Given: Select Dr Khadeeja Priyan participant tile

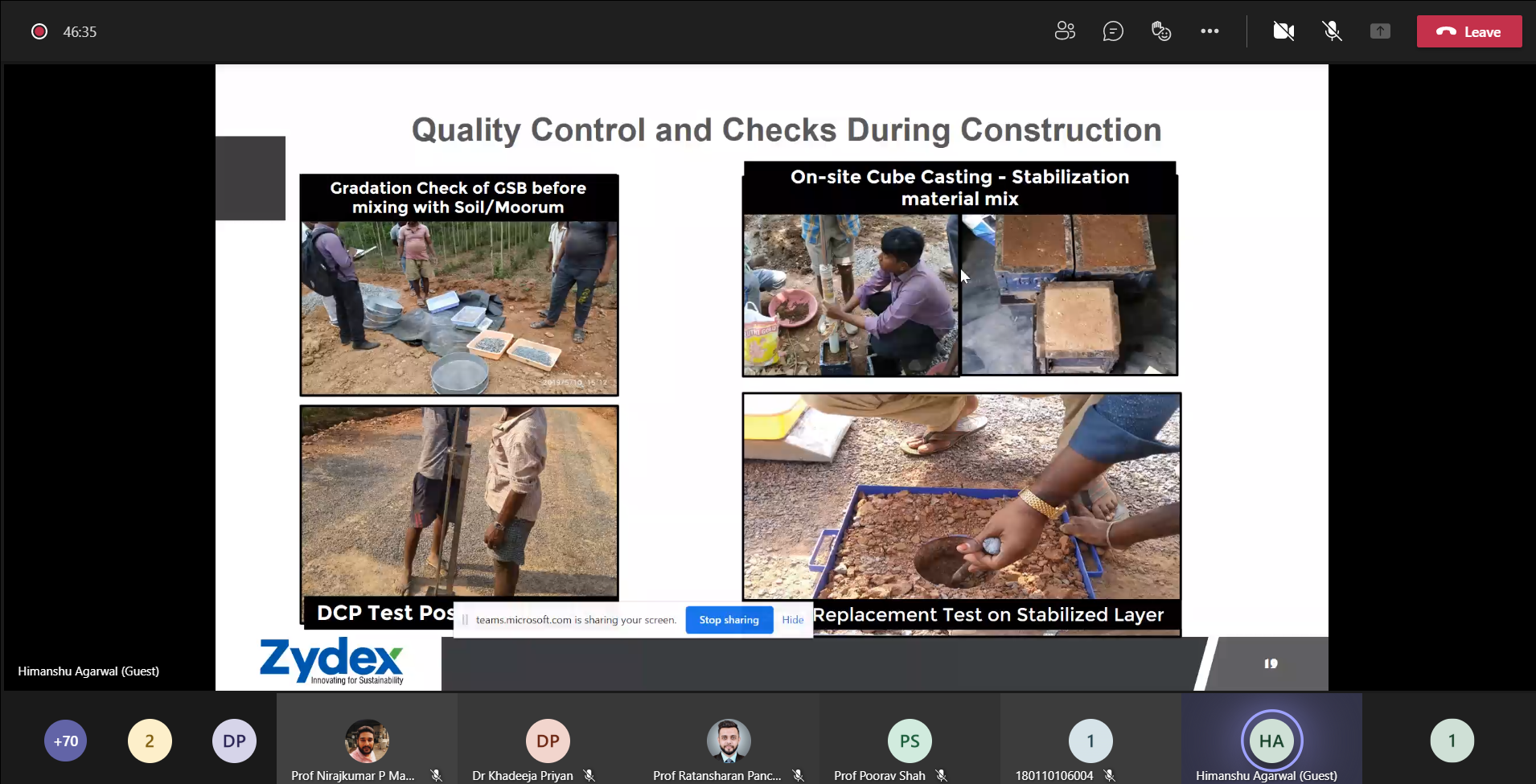Looking at the screenshot, I should click(548, 741).
